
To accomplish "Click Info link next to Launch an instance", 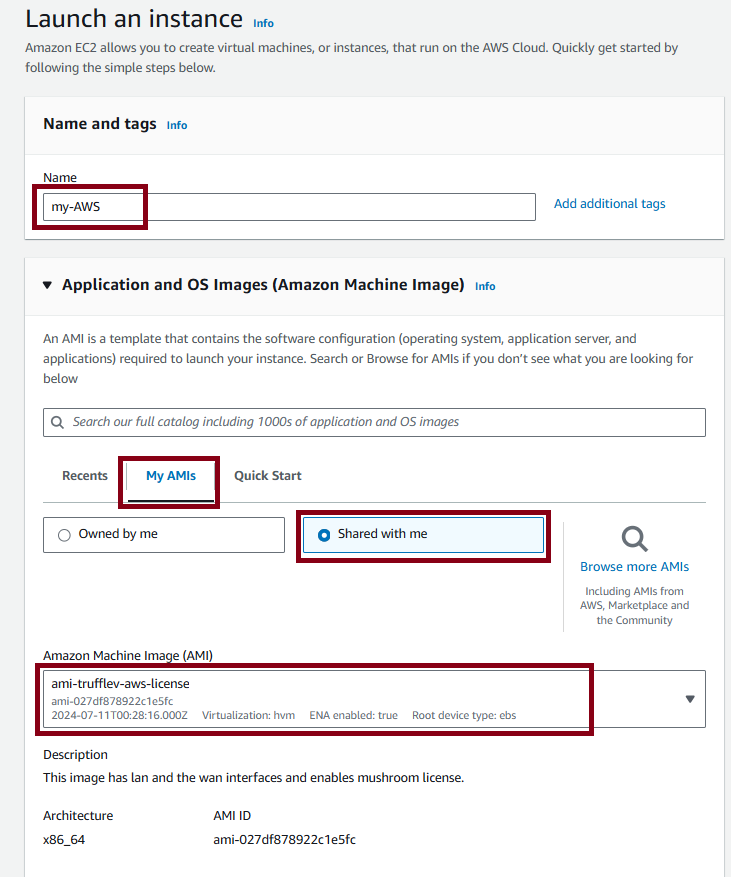I will click(x=263, y=23).
